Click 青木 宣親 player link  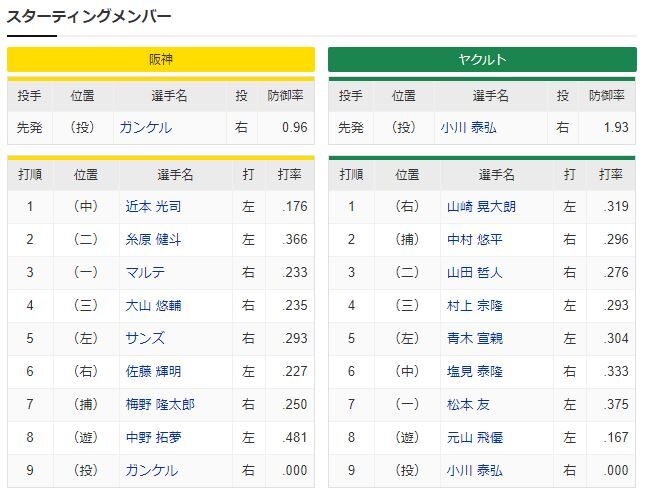click(475, 338)
